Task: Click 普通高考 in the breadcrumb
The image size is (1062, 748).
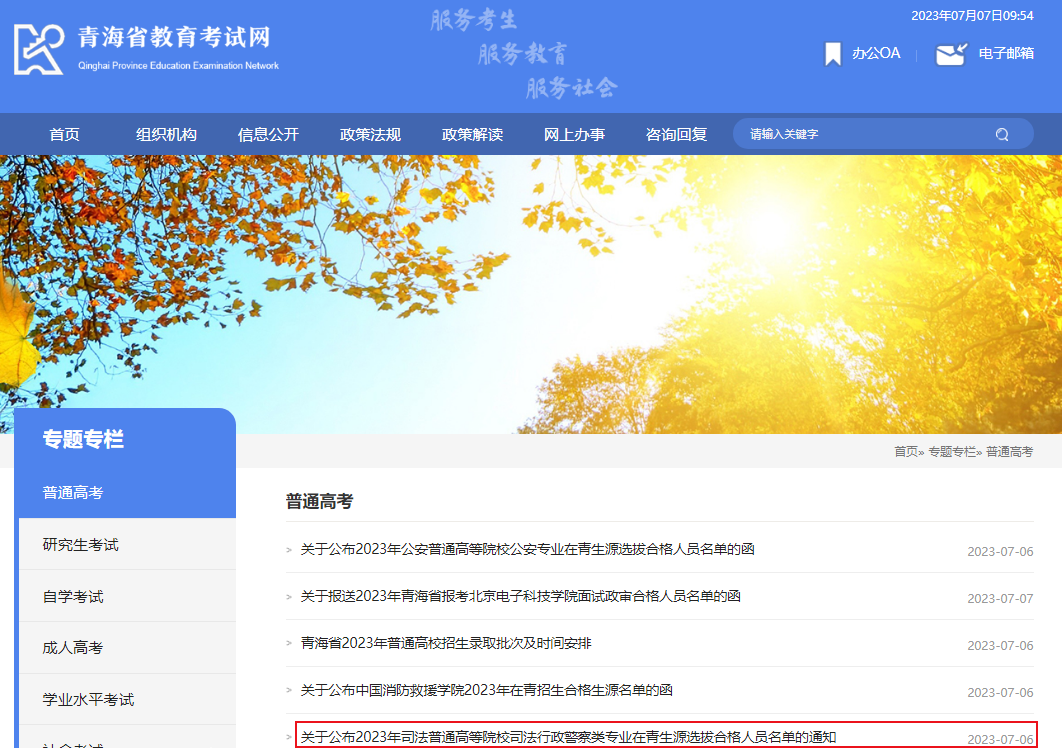Action: point(1009,452)
